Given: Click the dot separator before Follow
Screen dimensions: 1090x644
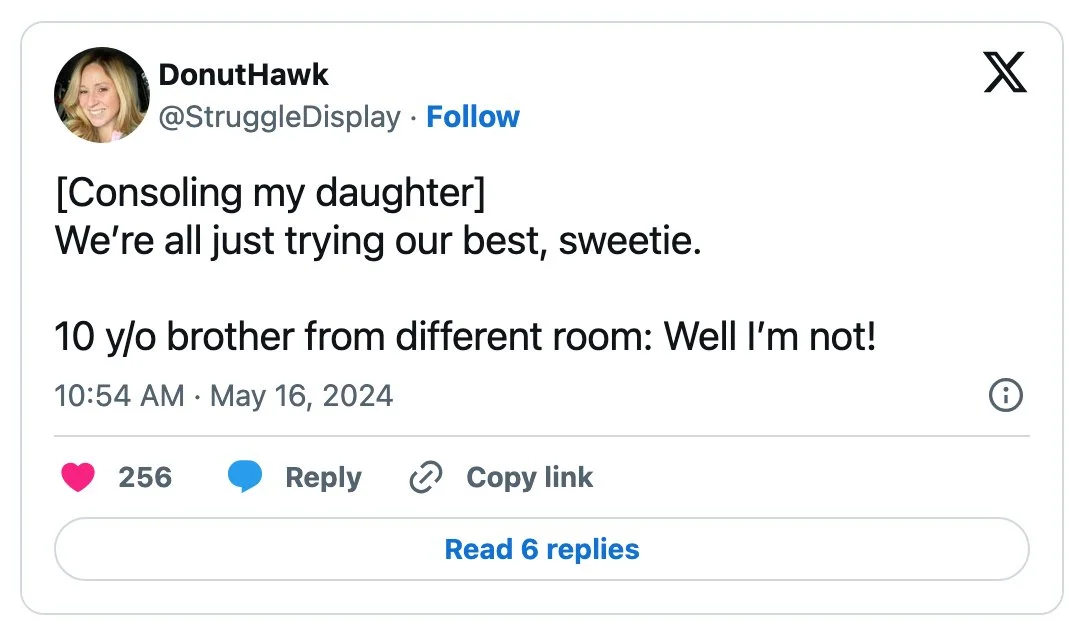Looking at the screenshot, I should [413, 117].
